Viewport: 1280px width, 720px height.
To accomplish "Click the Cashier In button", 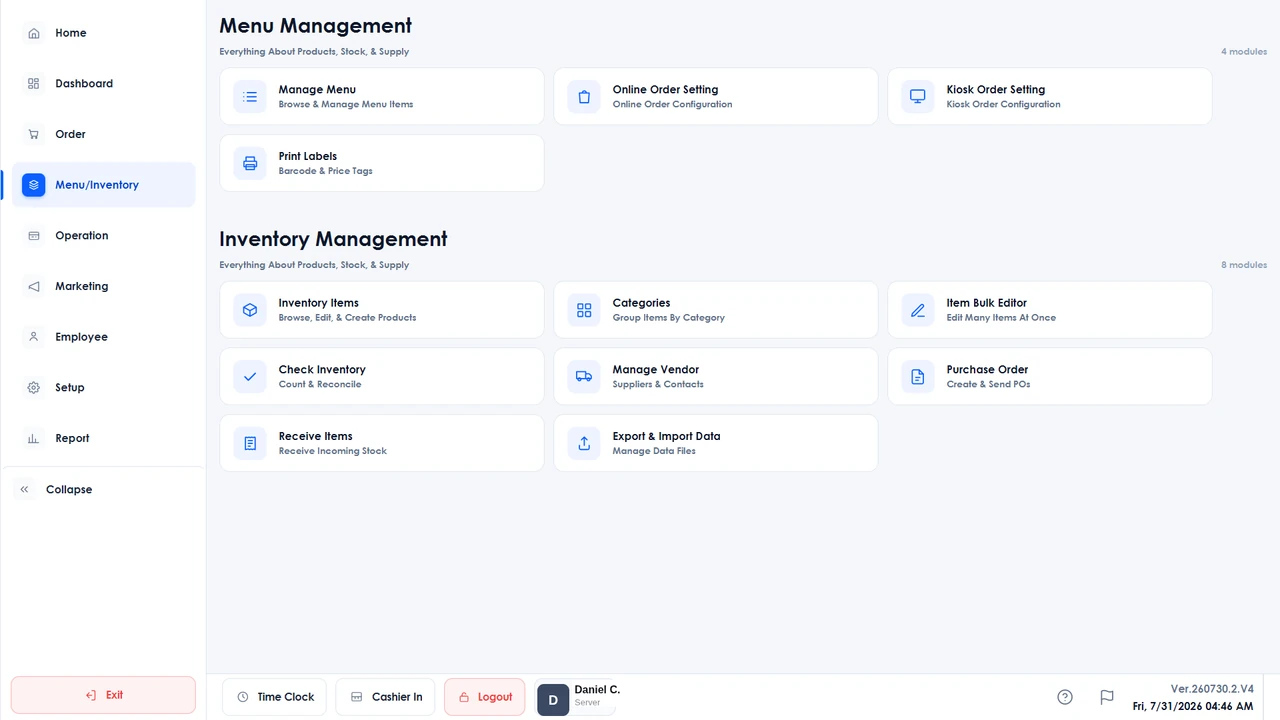I will [x=385, y=697].
